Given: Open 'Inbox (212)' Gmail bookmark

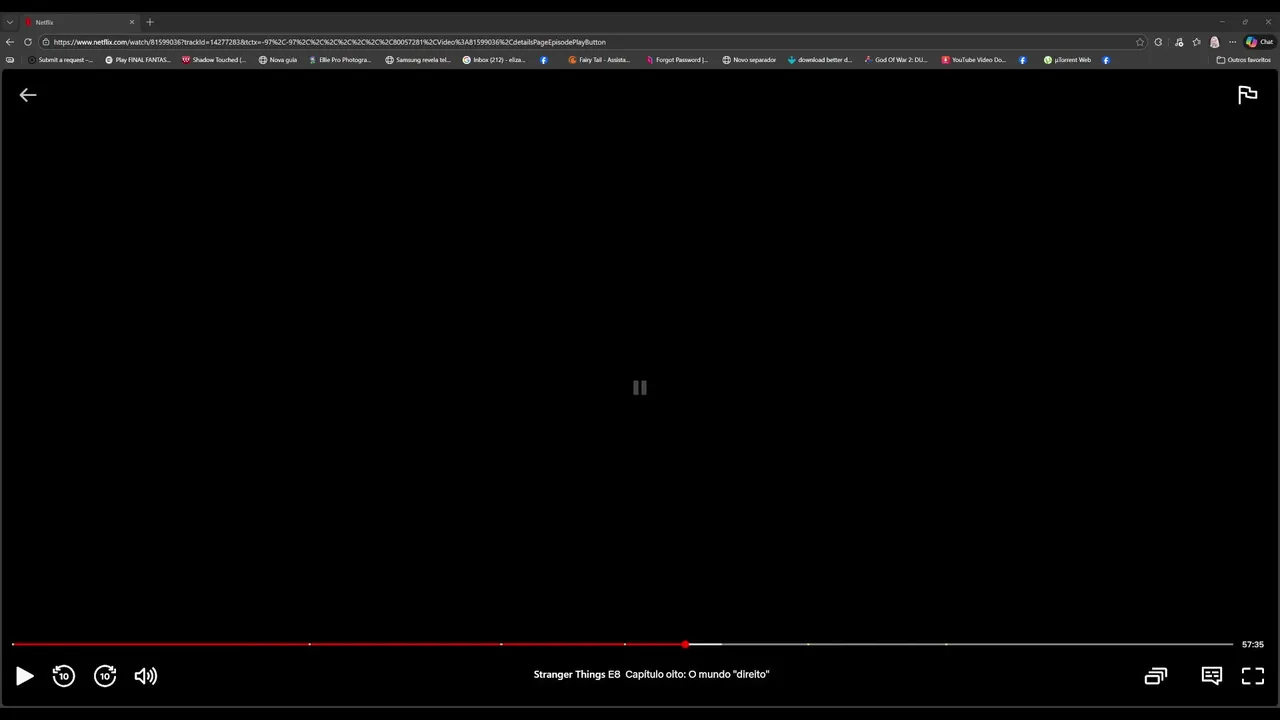Looking at the screenshot, I should click(494, 60).
